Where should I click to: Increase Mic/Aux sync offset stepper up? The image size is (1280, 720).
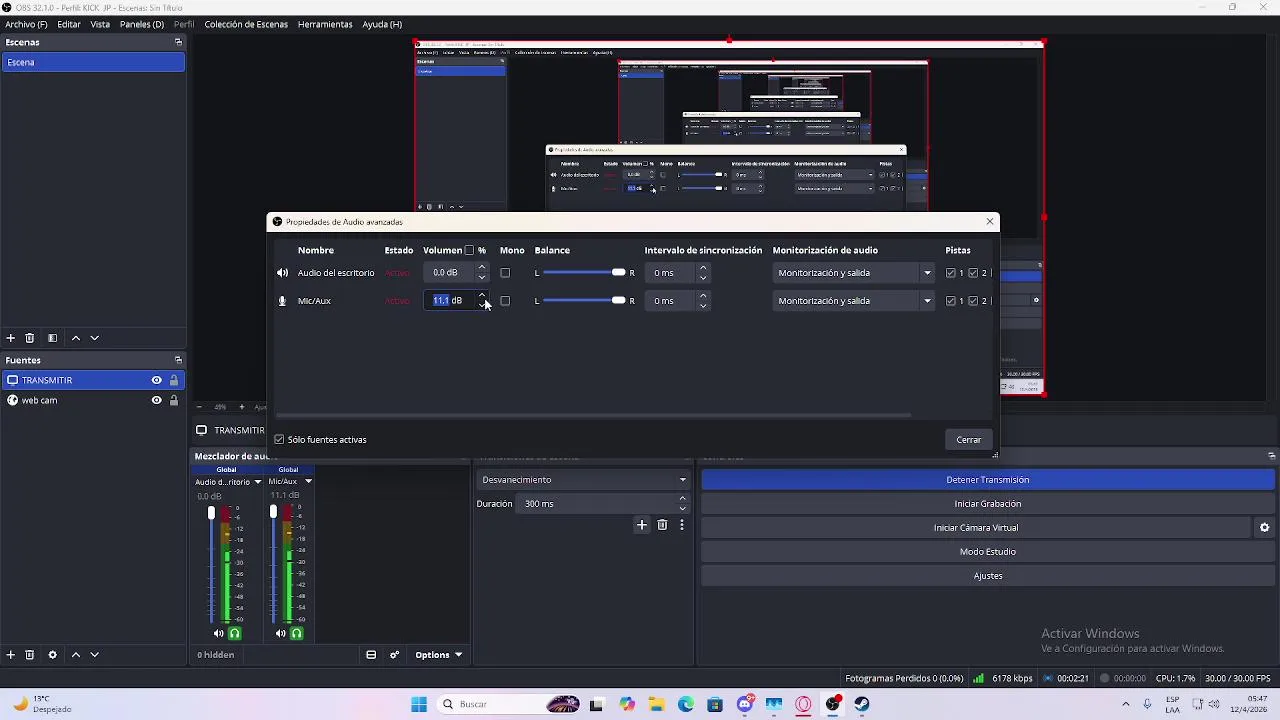[x=703, y=296]
